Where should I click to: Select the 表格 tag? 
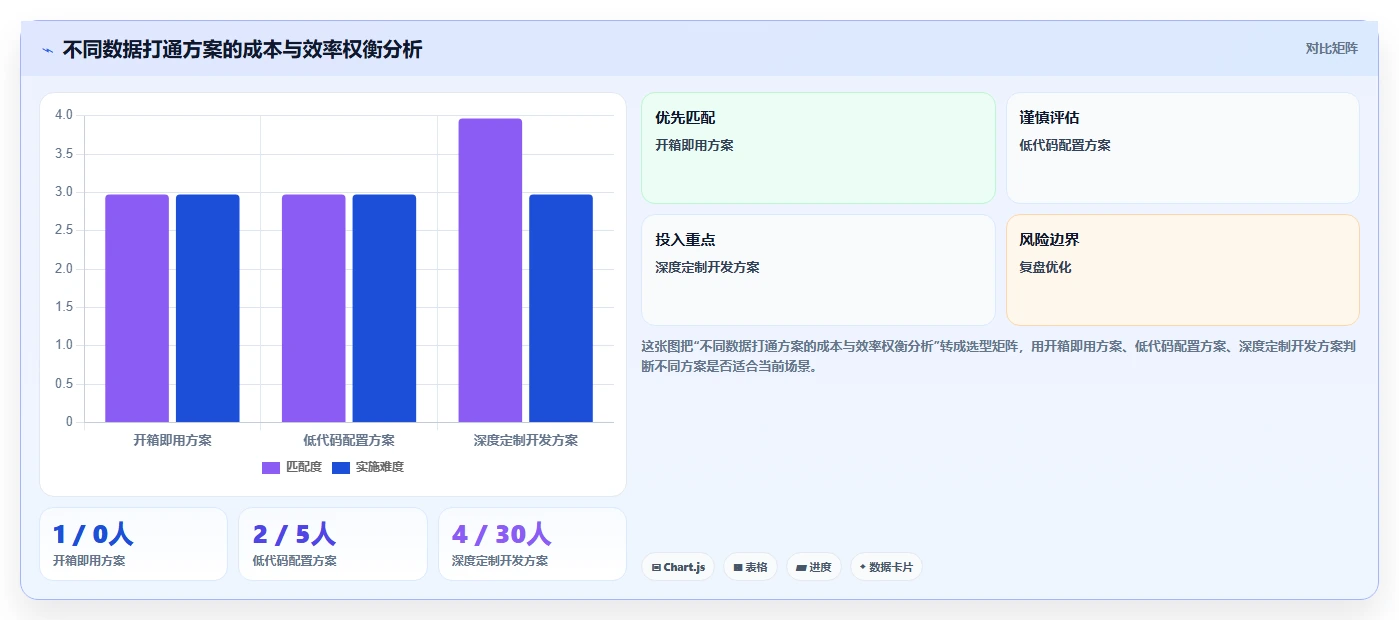[x=750, y=567]
